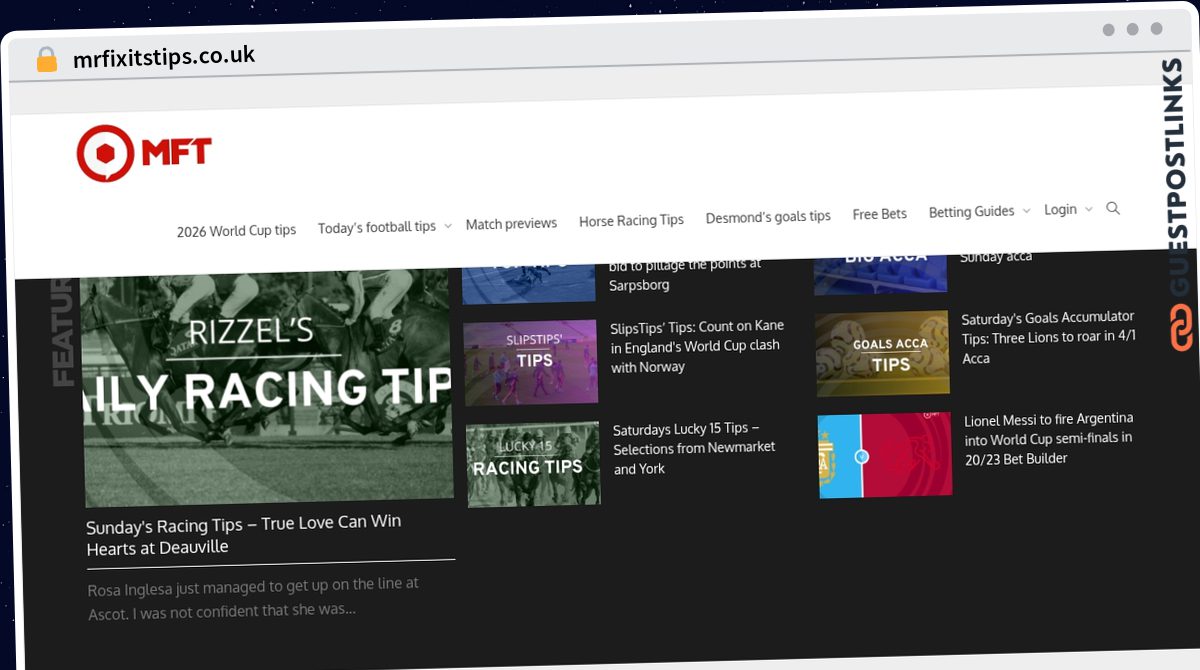
Task: Click the Goals Acca Tips thumbnail
Action: click(x=883, y=353)
